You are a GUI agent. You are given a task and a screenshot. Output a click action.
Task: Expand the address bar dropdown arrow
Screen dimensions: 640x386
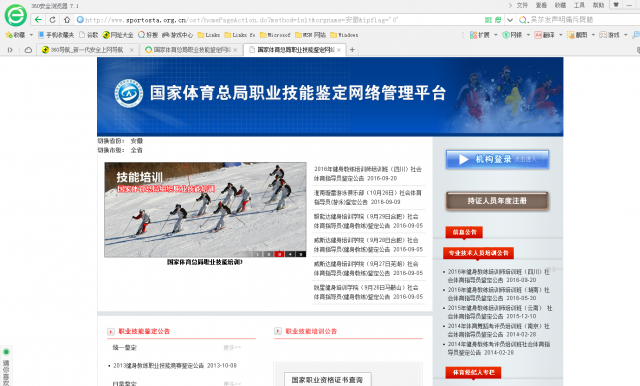pyautogui.click(x=510, y=20)
